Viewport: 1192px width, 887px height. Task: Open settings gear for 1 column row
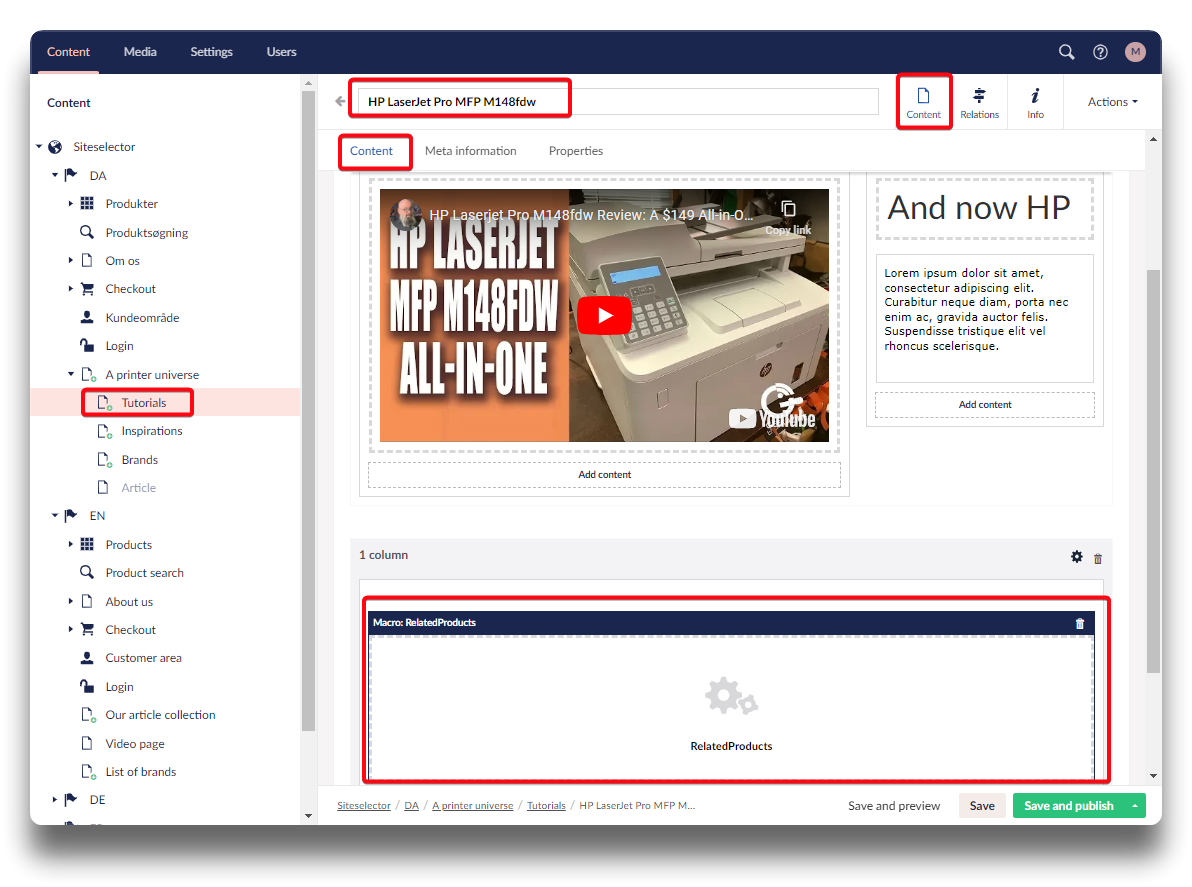coord(1076,556)
